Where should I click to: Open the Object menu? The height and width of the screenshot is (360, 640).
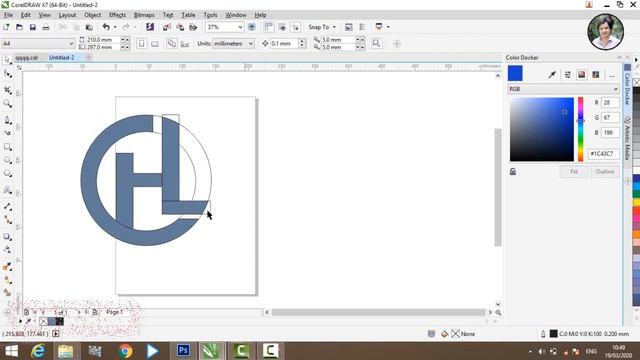click(92, 15)
